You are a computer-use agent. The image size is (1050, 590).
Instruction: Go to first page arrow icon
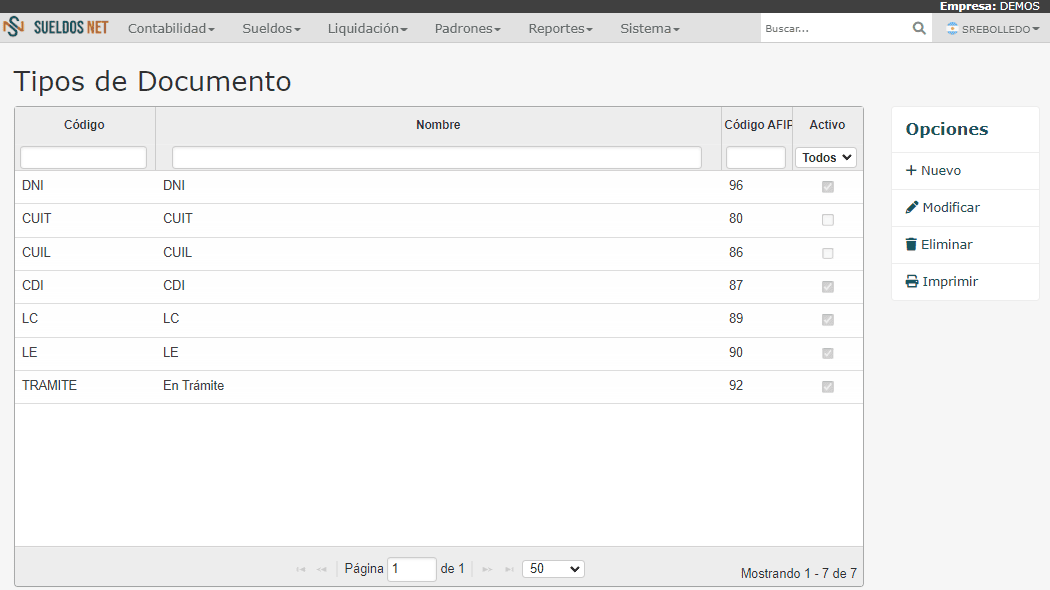pos(301,569)
